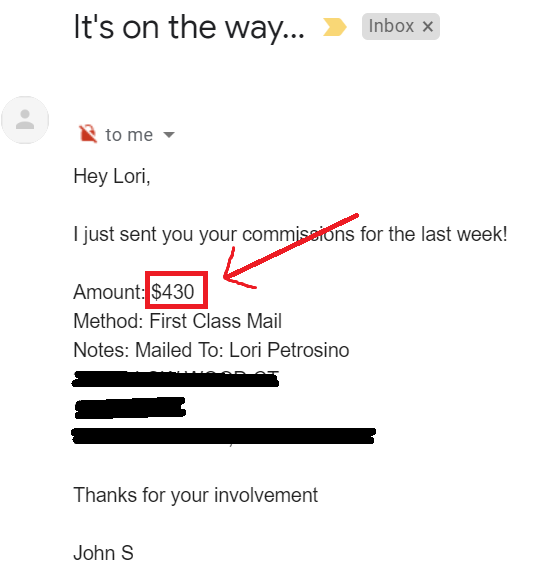Click the short middle blacked-out bar

tap(130, 408)
